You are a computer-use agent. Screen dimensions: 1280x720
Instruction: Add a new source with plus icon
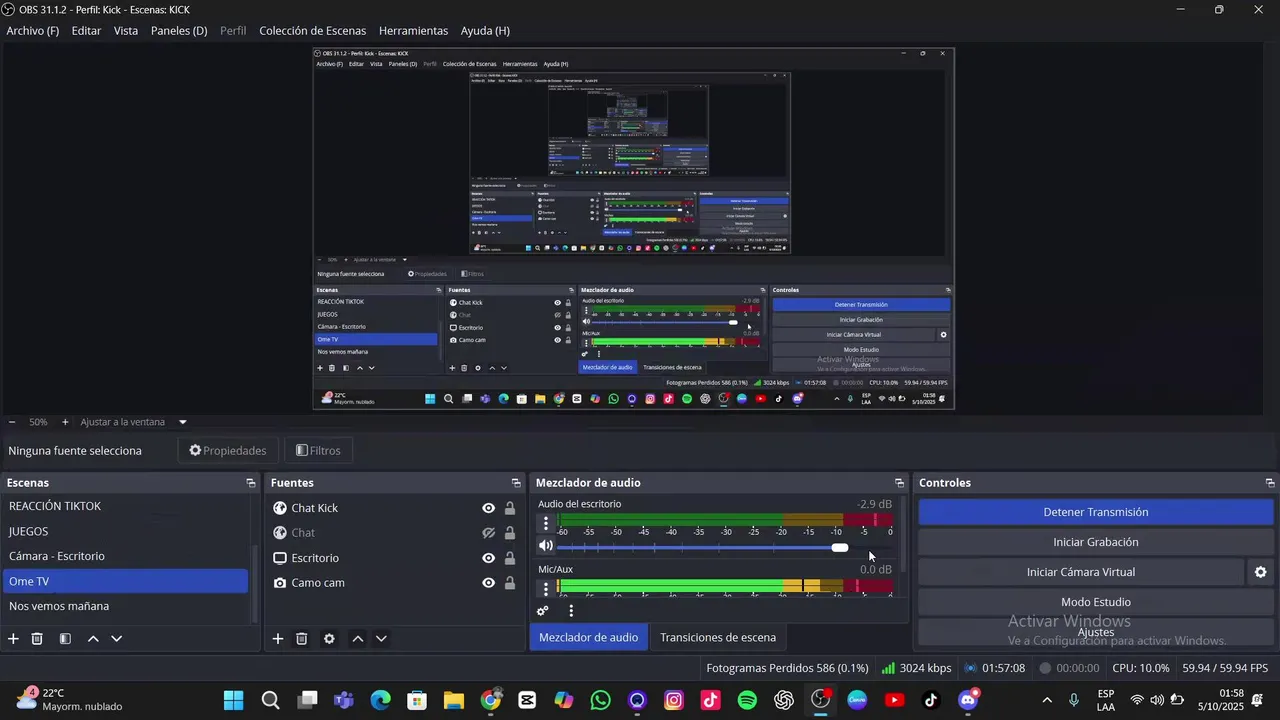click(277, 638)
